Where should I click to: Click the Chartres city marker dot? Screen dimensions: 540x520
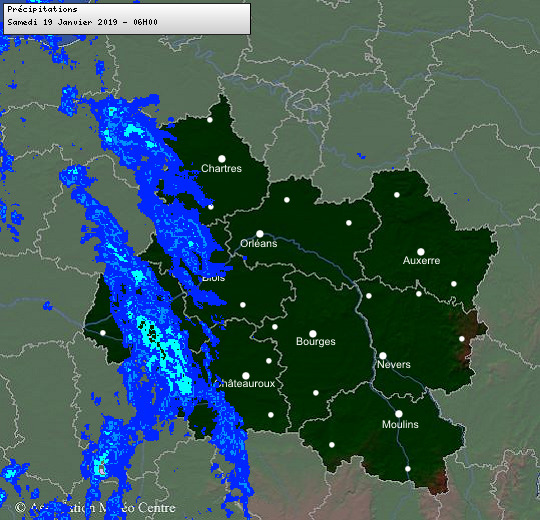(x=222, y=159)
